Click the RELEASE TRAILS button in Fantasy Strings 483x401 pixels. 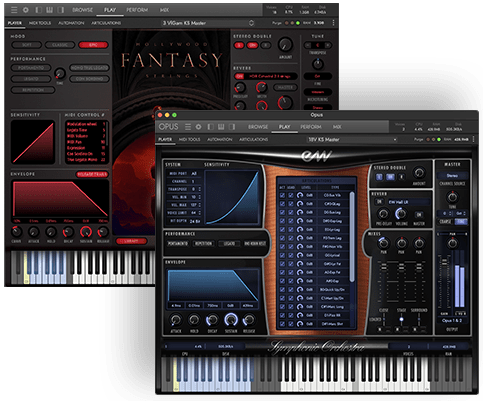pos(92,174)
